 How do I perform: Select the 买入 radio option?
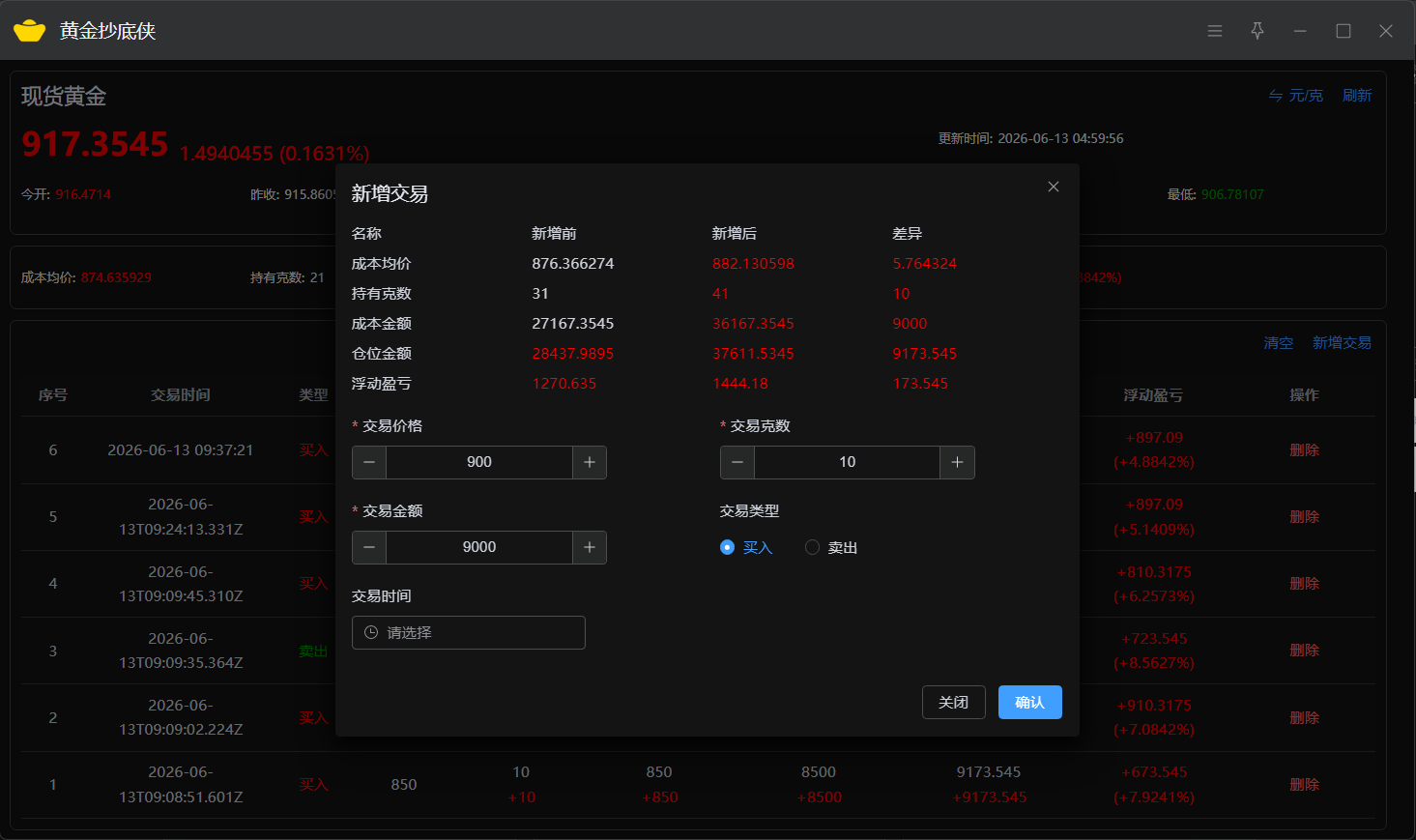pos(746,547)
